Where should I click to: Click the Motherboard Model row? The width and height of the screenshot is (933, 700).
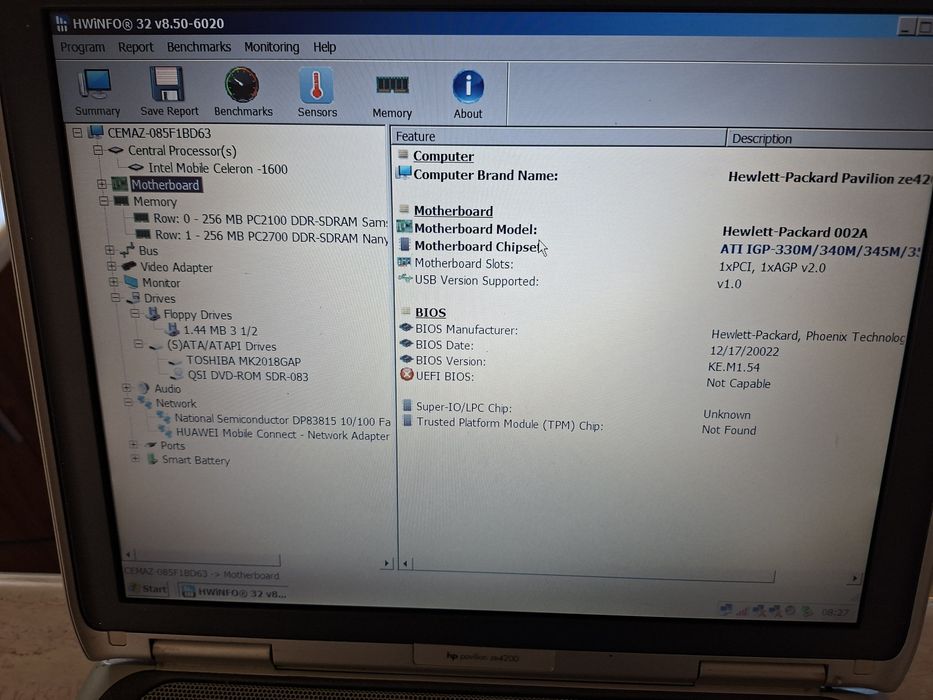point(632,230)
